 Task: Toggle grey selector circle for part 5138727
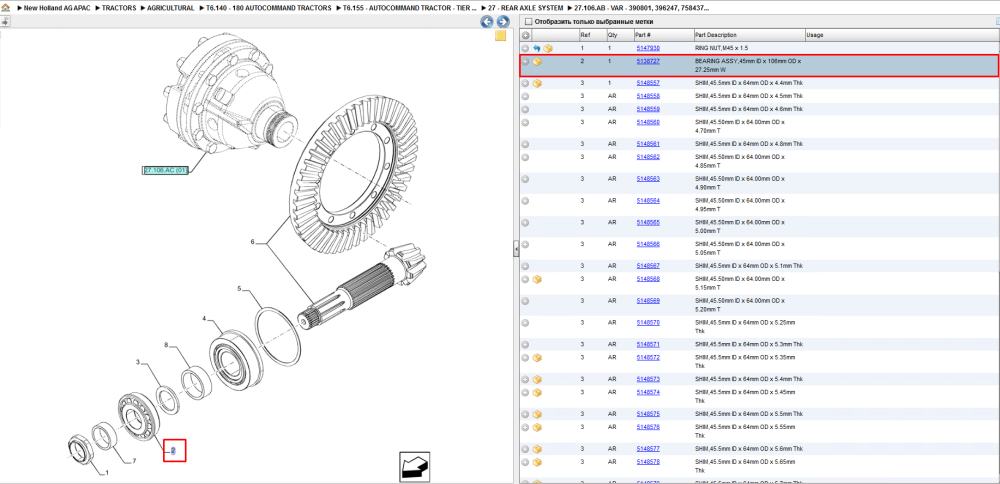pos(526,62)
